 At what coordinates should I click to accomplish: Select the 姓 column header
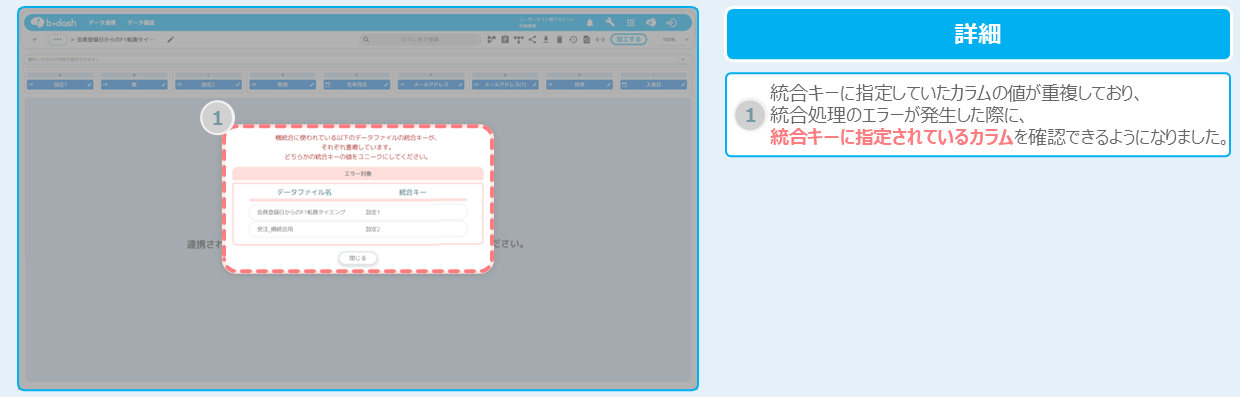134,84
